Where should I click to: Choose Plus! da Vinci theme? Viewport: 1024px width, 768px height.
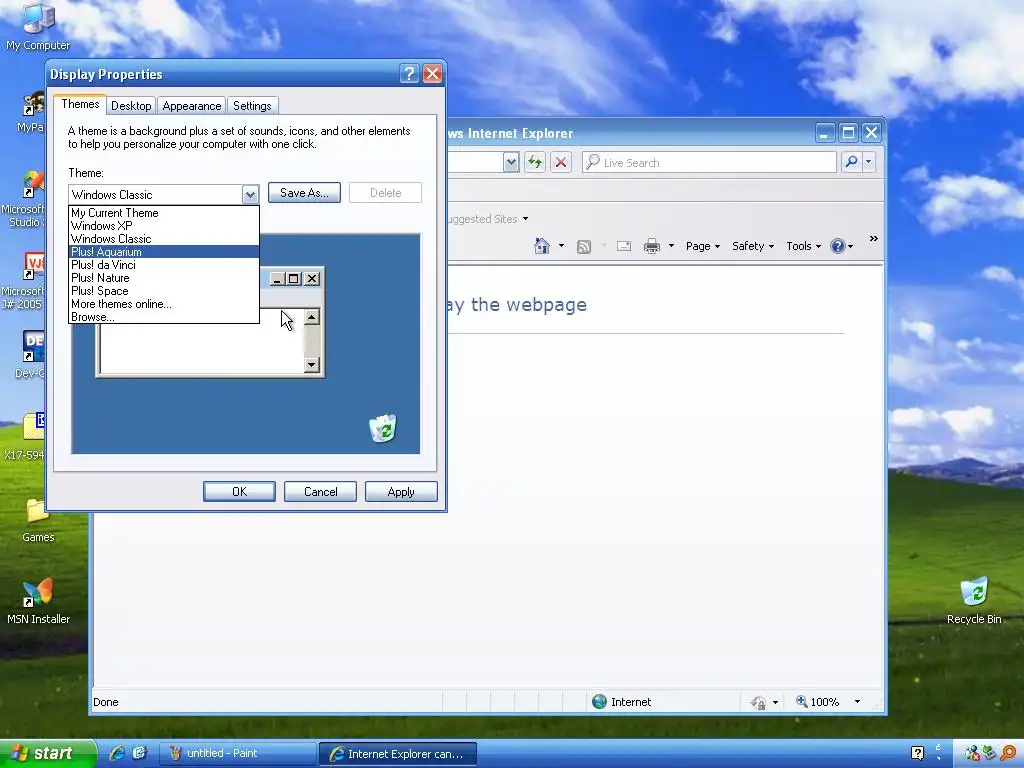point(164,265)
